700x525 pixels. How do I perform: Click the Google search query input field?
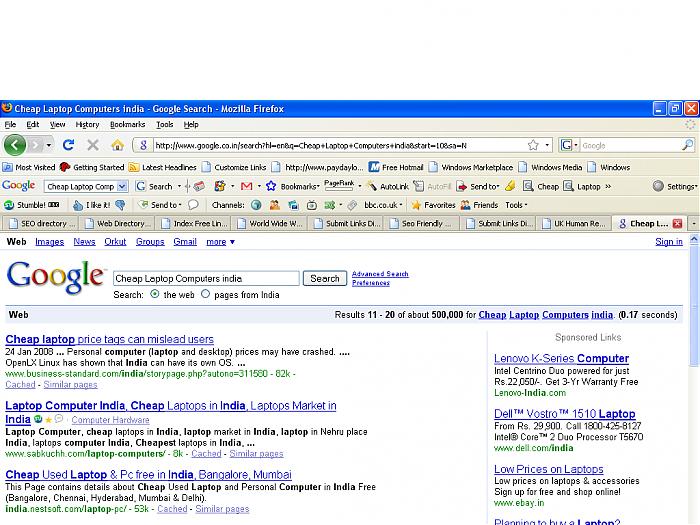pos(206,279)
